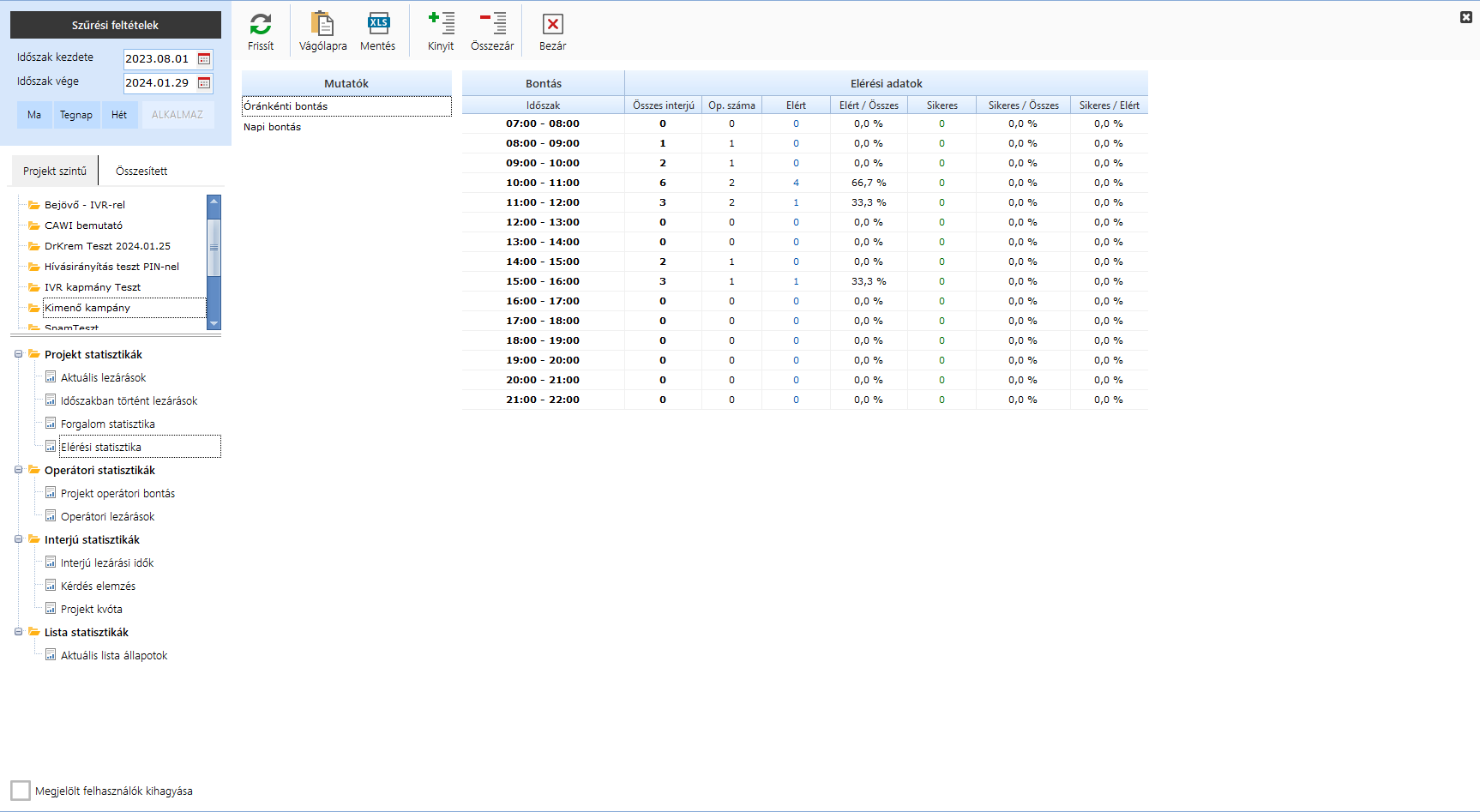
Task: Click the Frissít refresh icon
Action: click(x=261, y=24)
